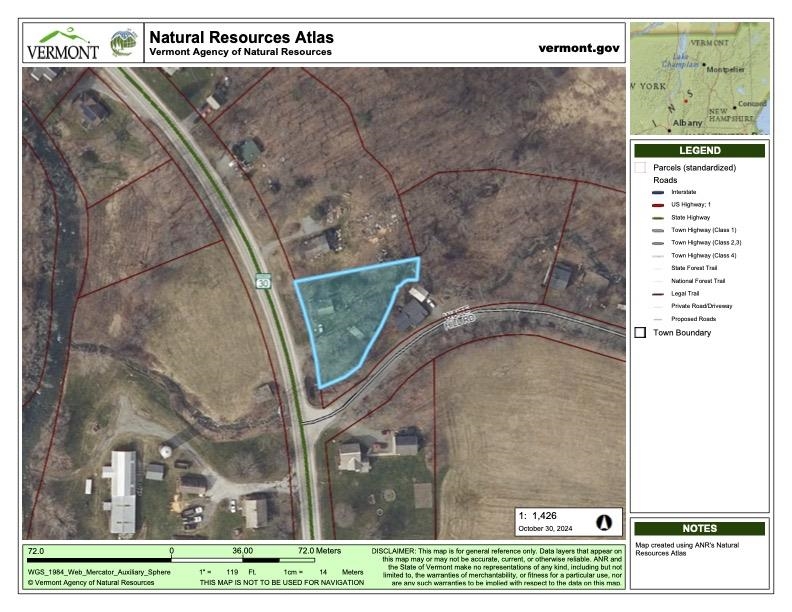Toggle the Parcels (standardized) legend box
This screenshot has width=792, height=612.
640,168
